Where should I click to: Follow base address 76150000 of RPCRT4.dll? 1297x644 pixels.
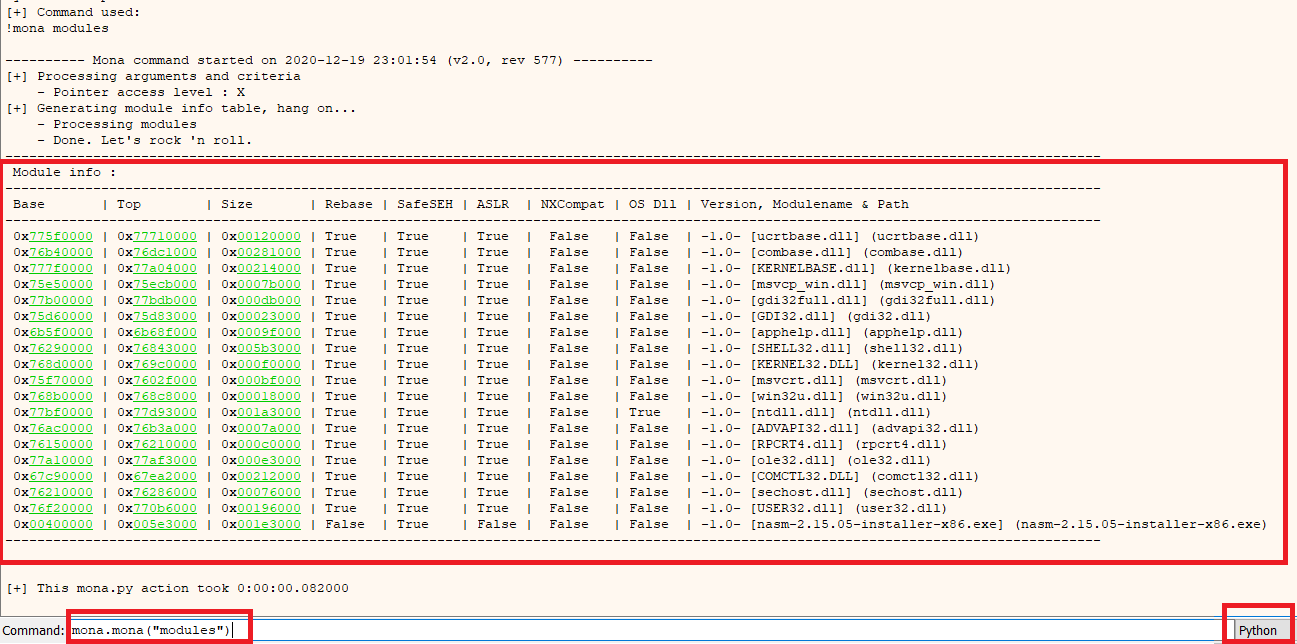pyautogui.click(x=61, y=444)
